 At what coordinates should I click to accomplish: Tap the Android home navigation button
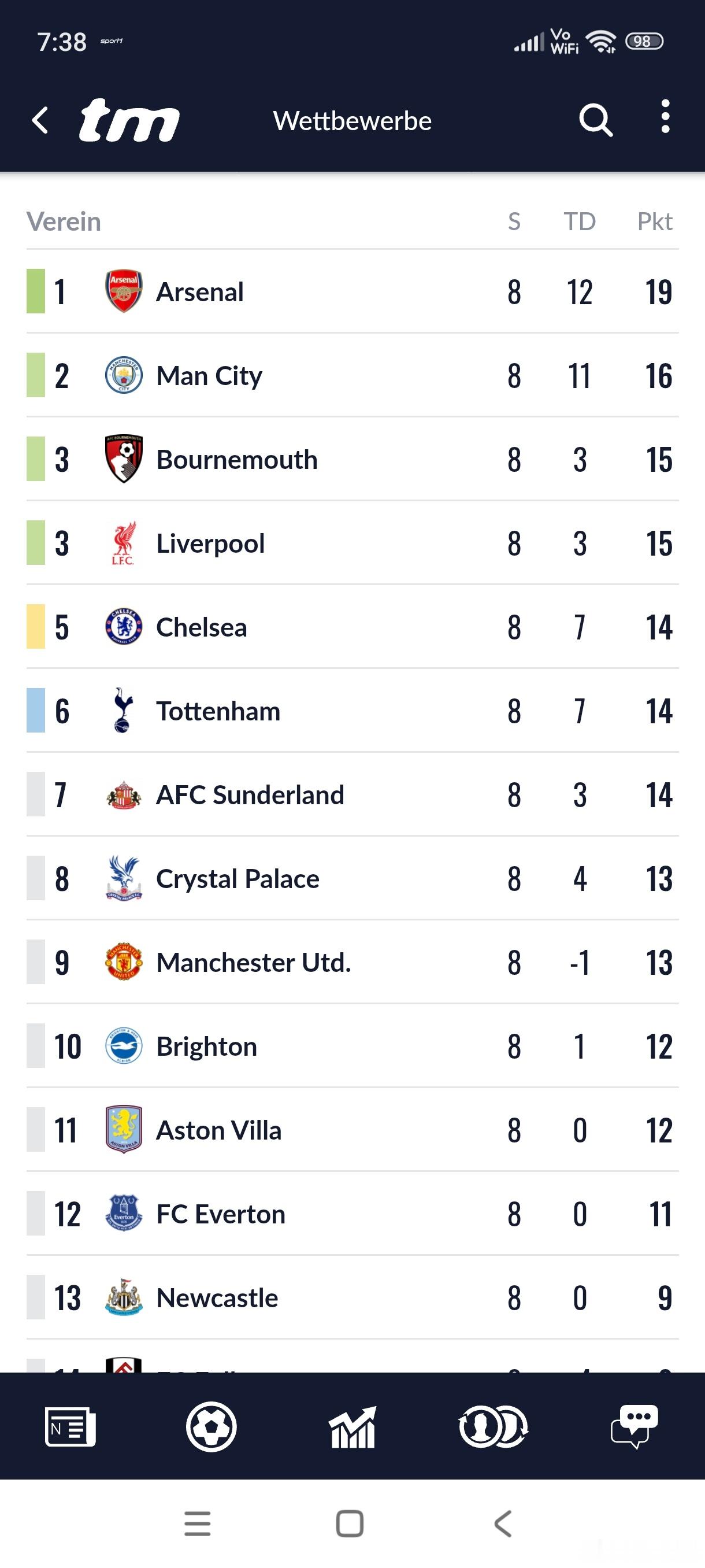pos(350,1523)
